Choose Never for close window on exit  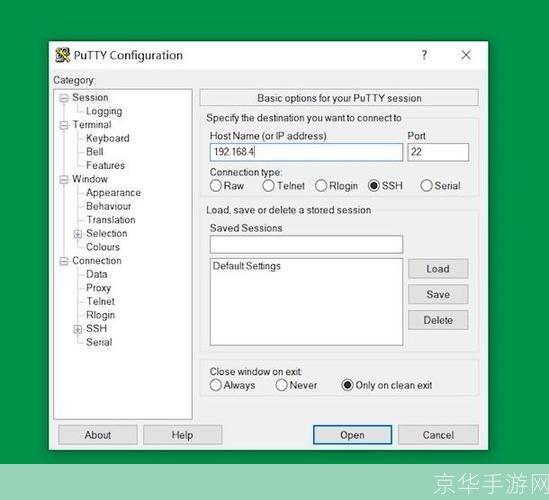(282, 385)
